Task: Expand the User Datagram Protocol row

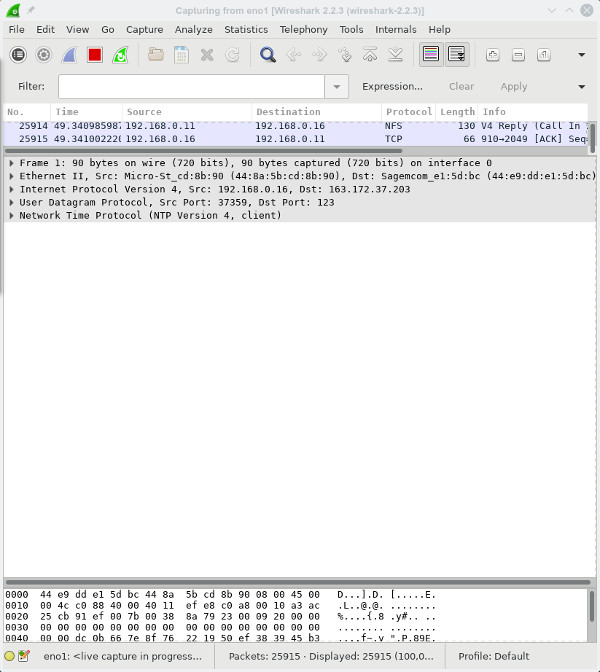Action: pyautogui.click(x=11, y=203)
